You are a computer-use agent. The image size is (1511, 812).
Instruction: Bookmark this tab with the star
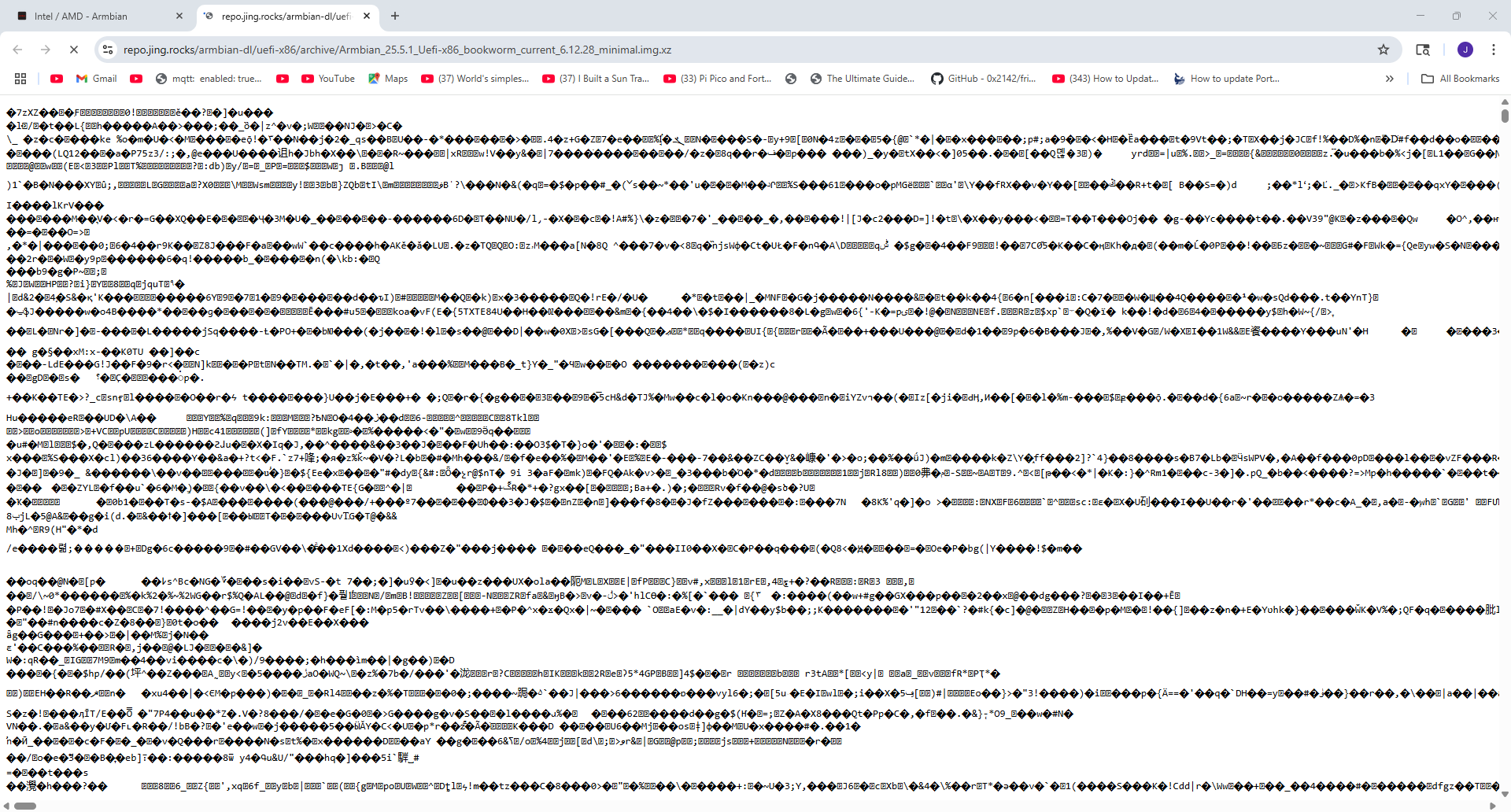(1384, 50)
